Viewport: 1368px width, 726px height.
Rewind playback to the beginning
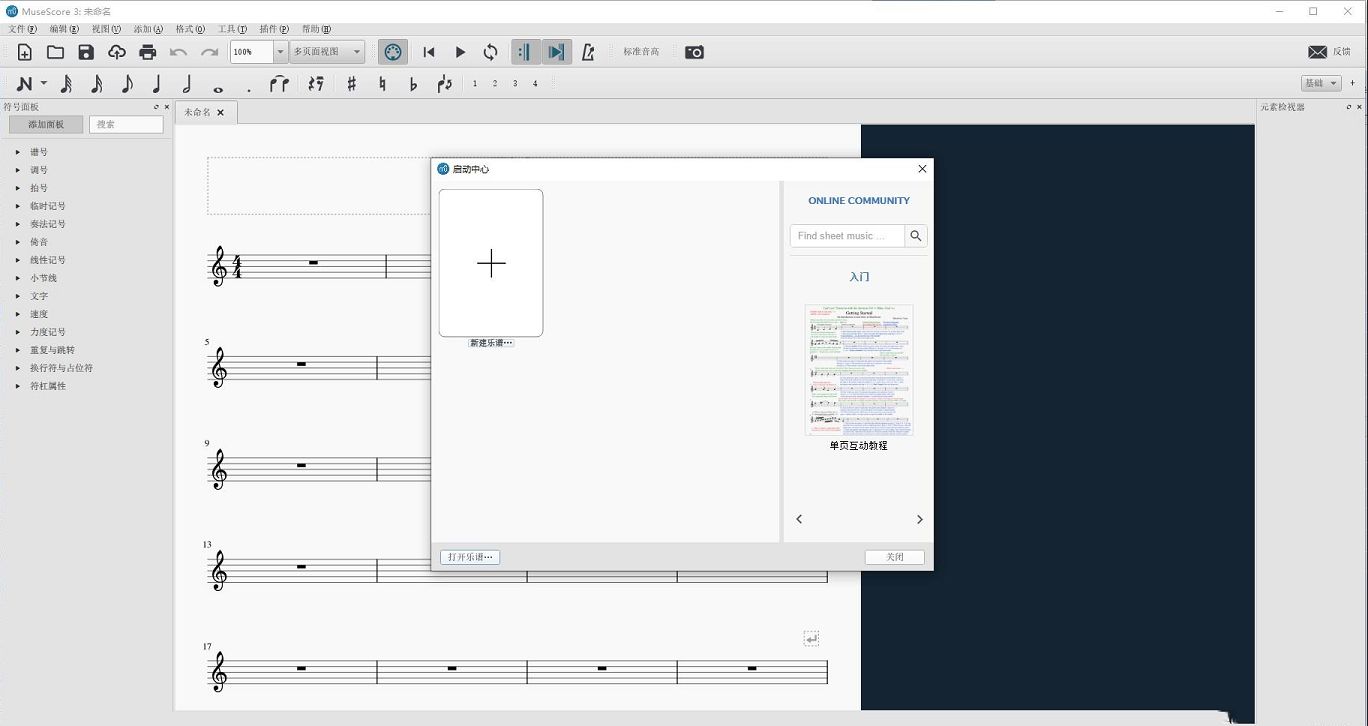point(428,51)
